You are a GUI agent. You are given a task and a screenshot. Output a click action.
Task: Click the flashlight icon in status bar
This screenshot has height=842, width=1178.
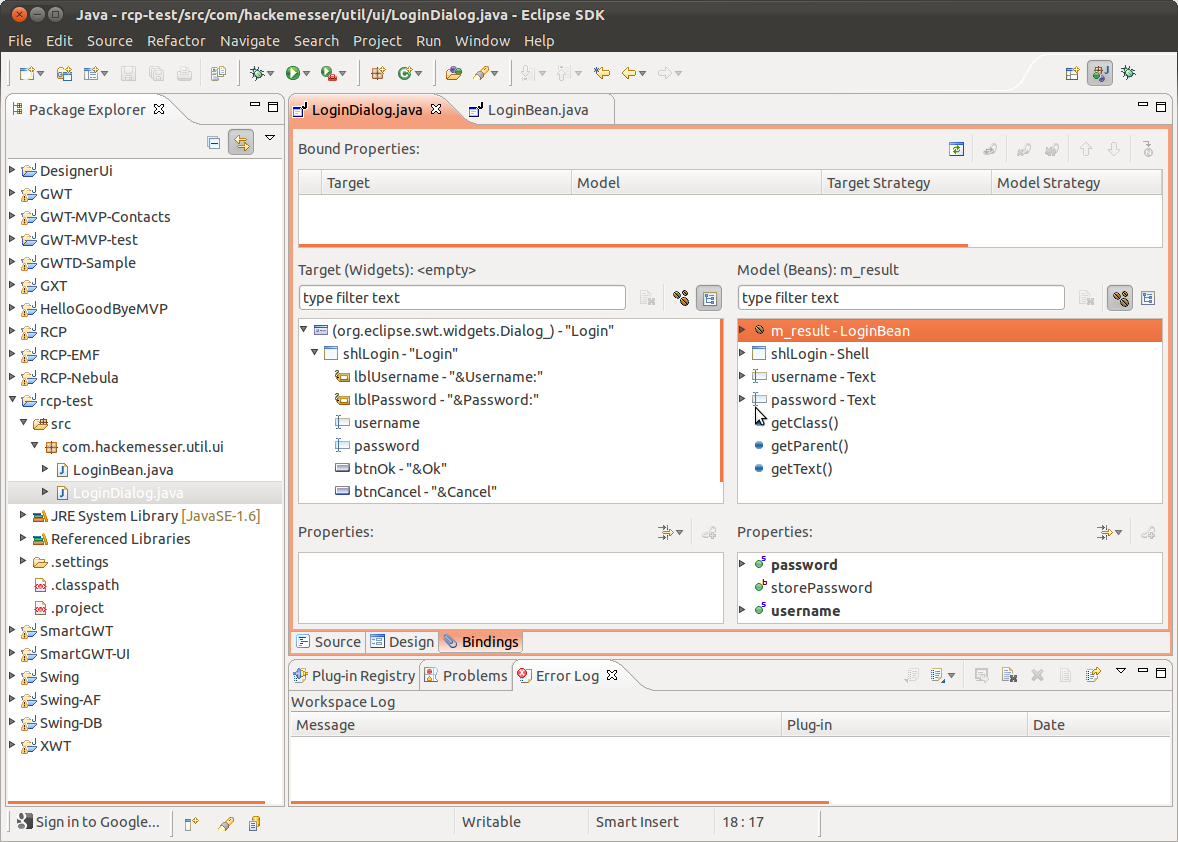(225, 824)
